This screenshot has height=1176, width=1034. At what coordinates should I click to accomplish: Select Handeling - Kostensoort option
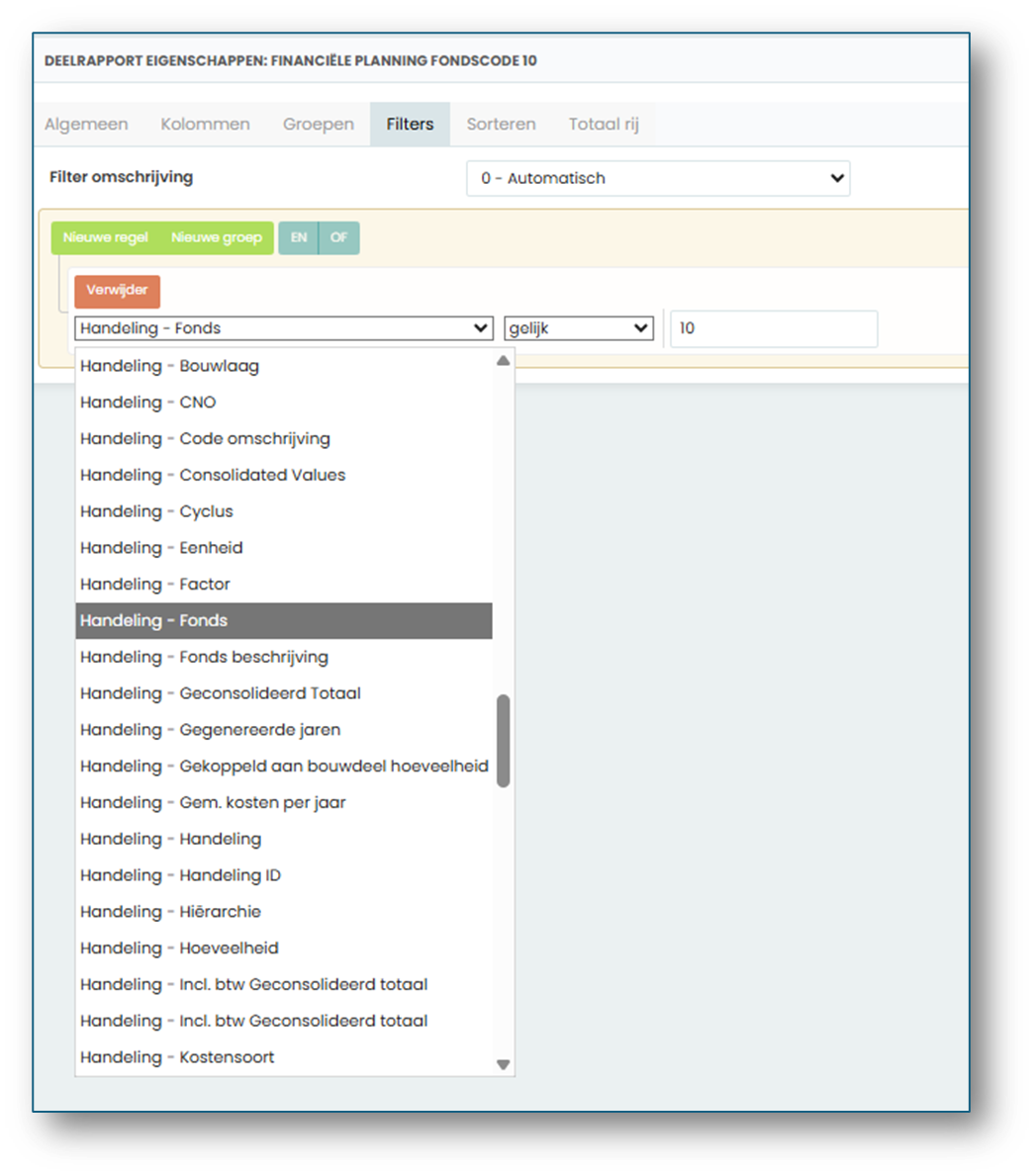pyautogui.click(x=284, y=1056)
